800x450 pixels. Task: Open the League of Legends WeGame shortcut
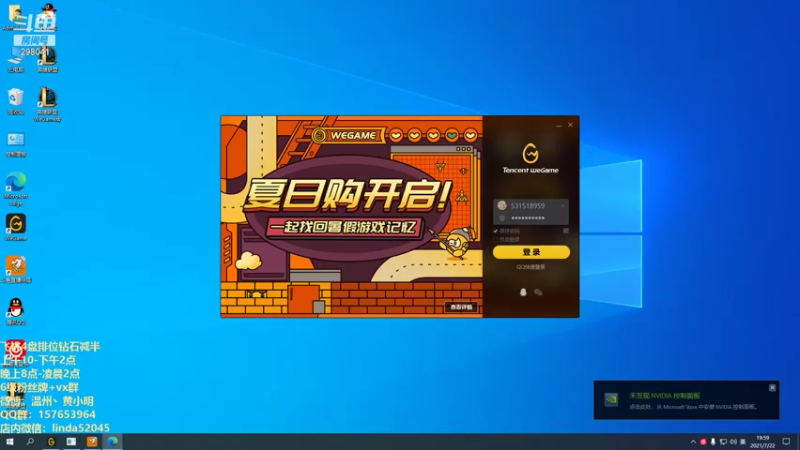pos(47,105)
